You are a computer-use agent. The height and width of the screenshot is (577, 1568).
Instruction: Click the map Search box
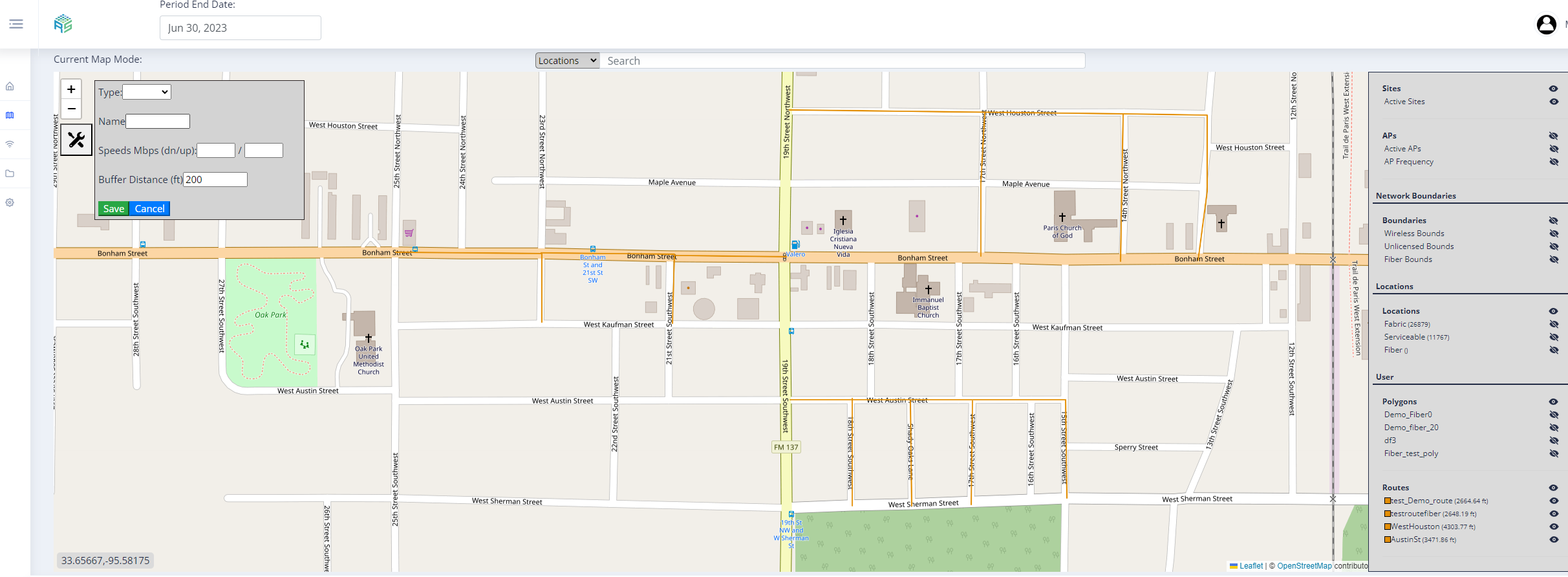tap(843, 61)
